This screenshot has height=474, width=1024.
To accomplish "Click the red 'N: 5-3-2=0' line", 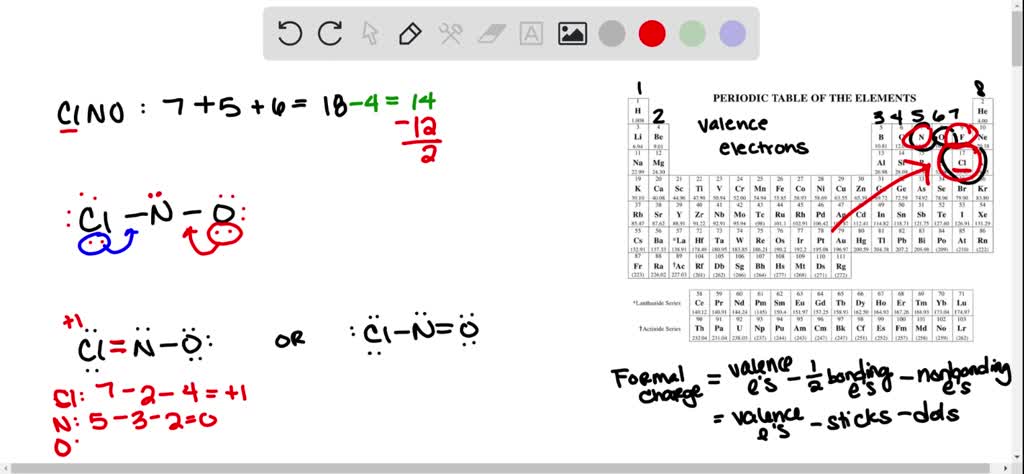I will click(x=134, y=422).
